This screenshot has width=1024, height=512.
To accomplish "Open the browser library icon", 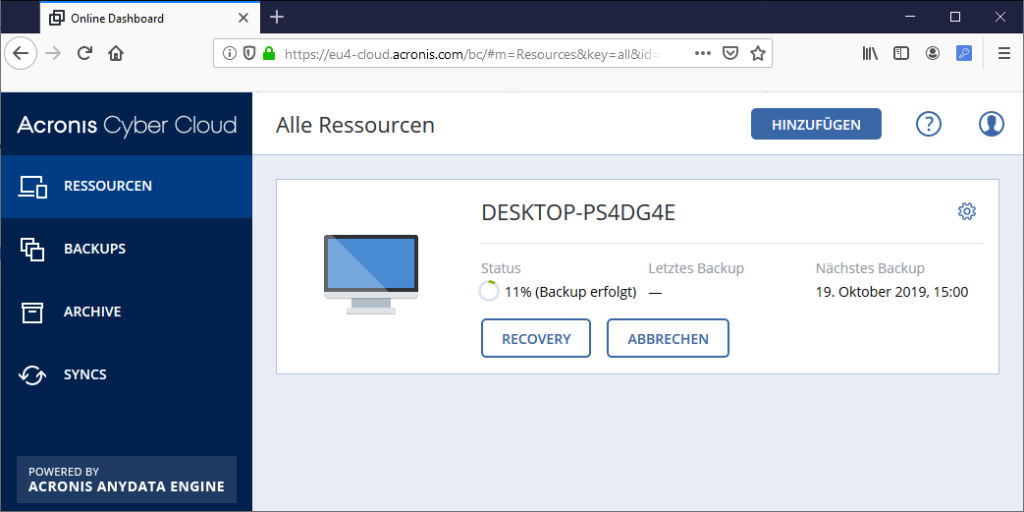I will [x=870, y=54].
